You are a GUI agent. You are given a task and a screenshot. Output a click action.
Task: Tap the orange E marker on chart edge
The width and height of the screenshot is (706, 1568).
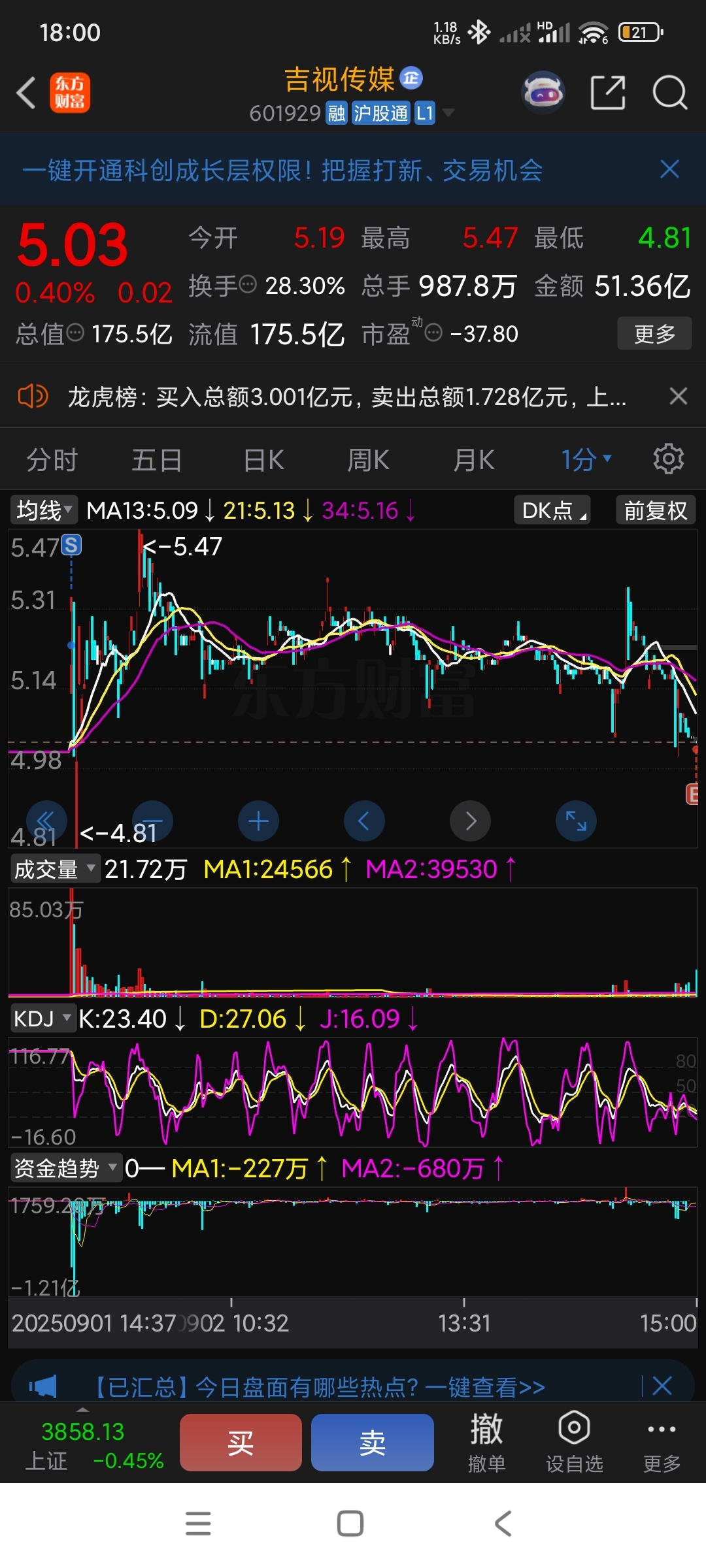(692, 794)
